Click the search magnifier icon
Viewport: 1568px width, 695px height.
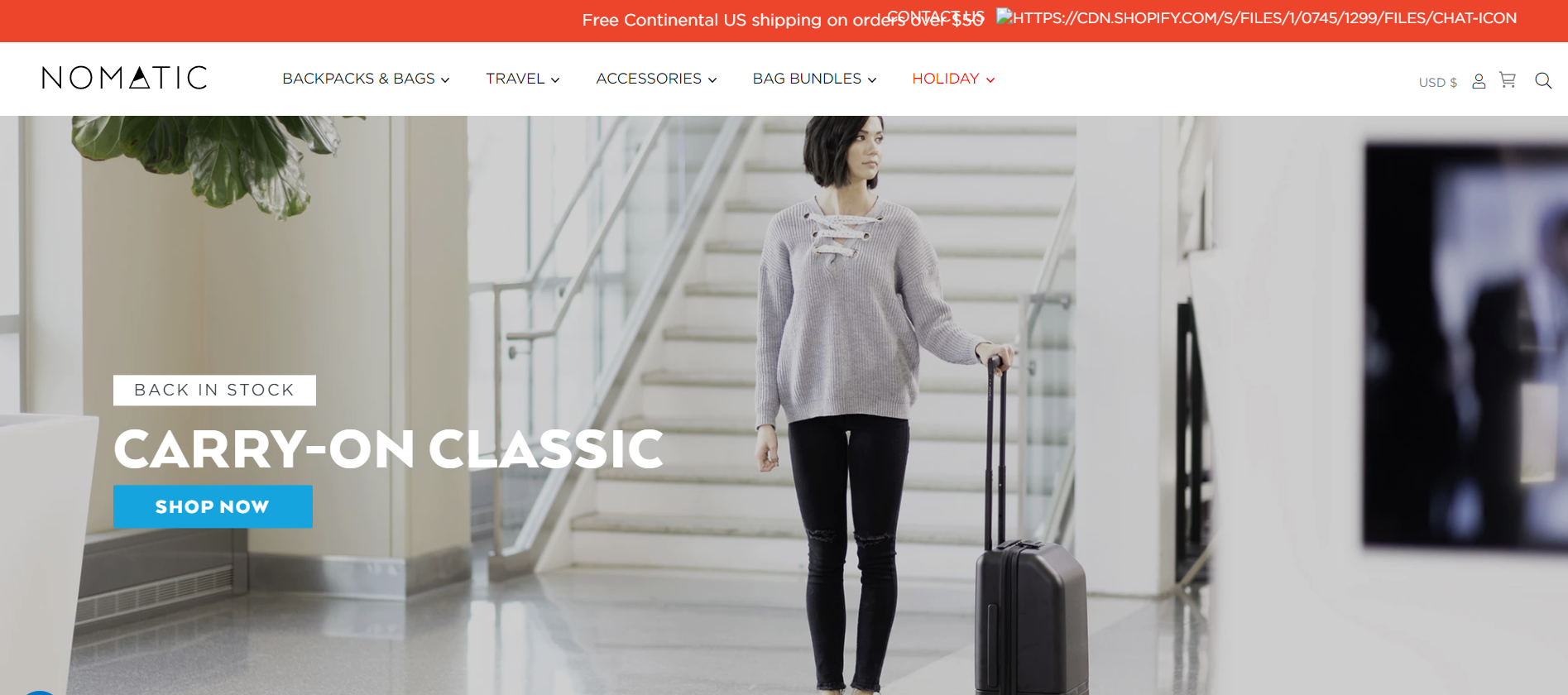coord(1543,80)
